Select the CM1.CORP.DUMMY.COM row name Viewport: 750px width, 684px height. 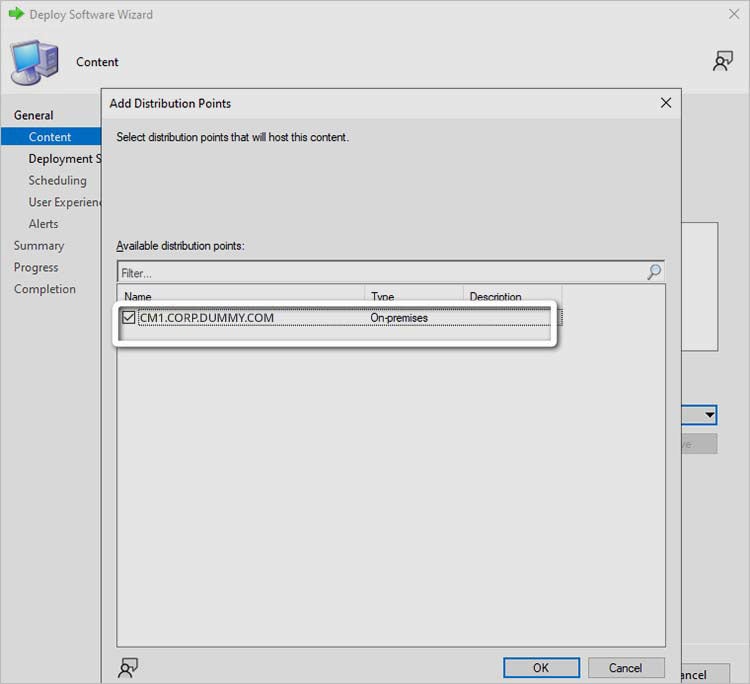click(207, 318)
